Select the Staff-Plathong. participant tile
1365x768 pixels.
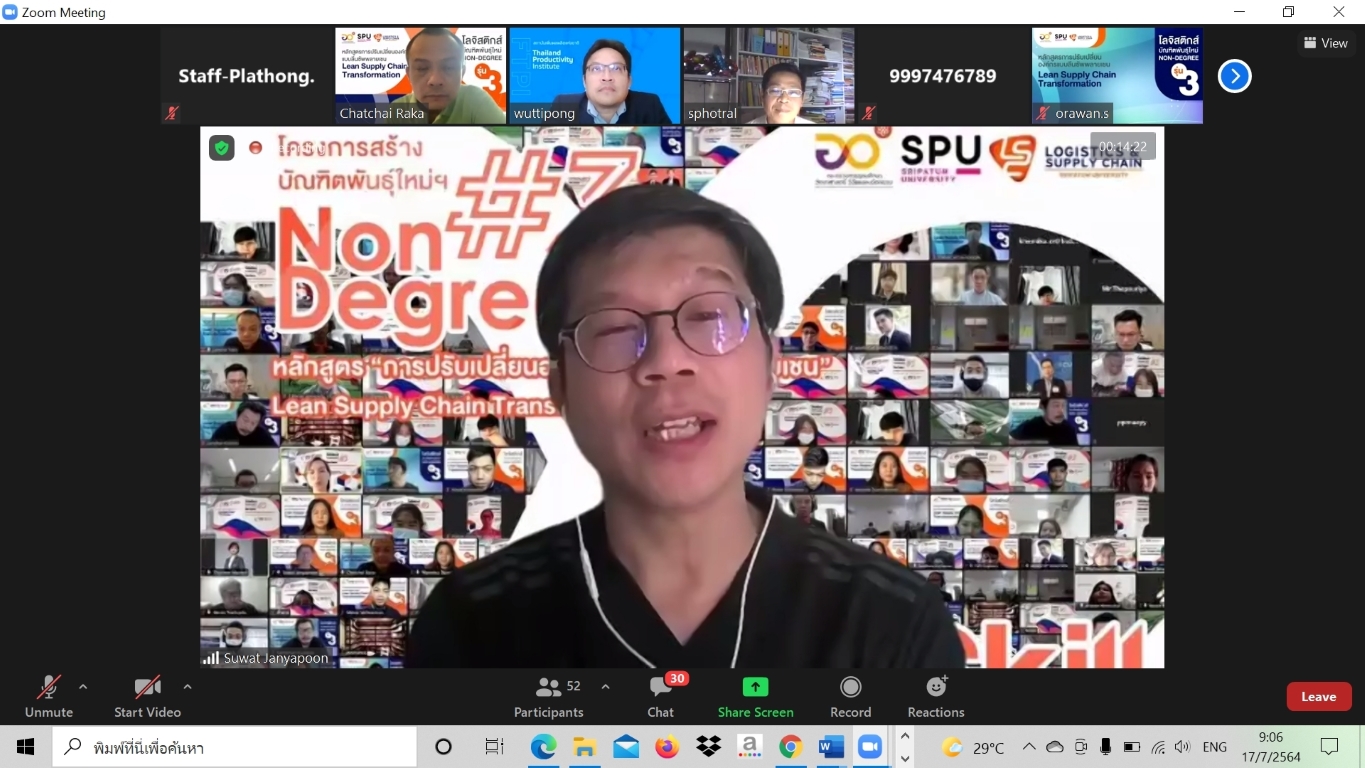tap(246, 76)
